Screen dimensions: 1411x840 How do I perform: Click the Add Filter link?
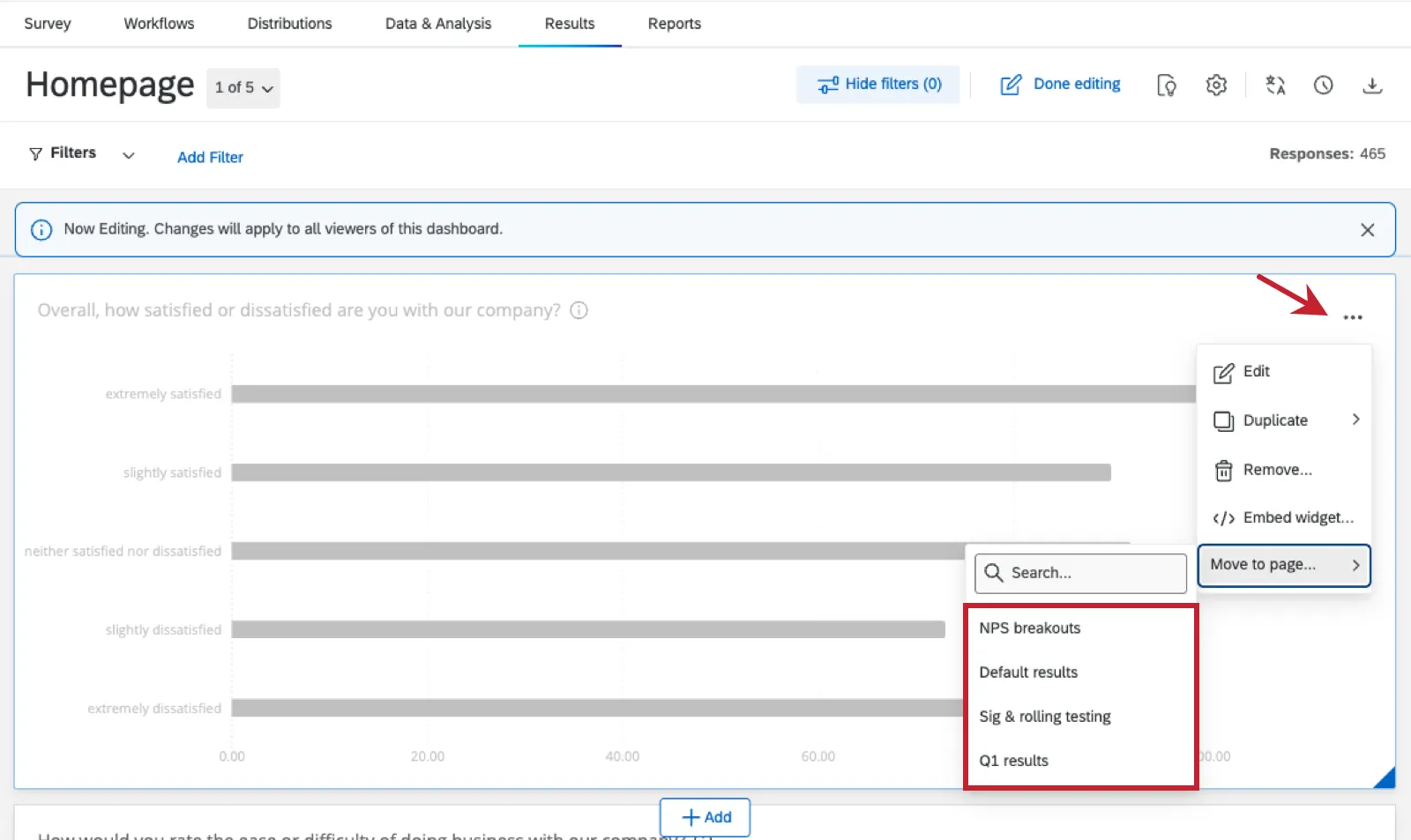210,158
